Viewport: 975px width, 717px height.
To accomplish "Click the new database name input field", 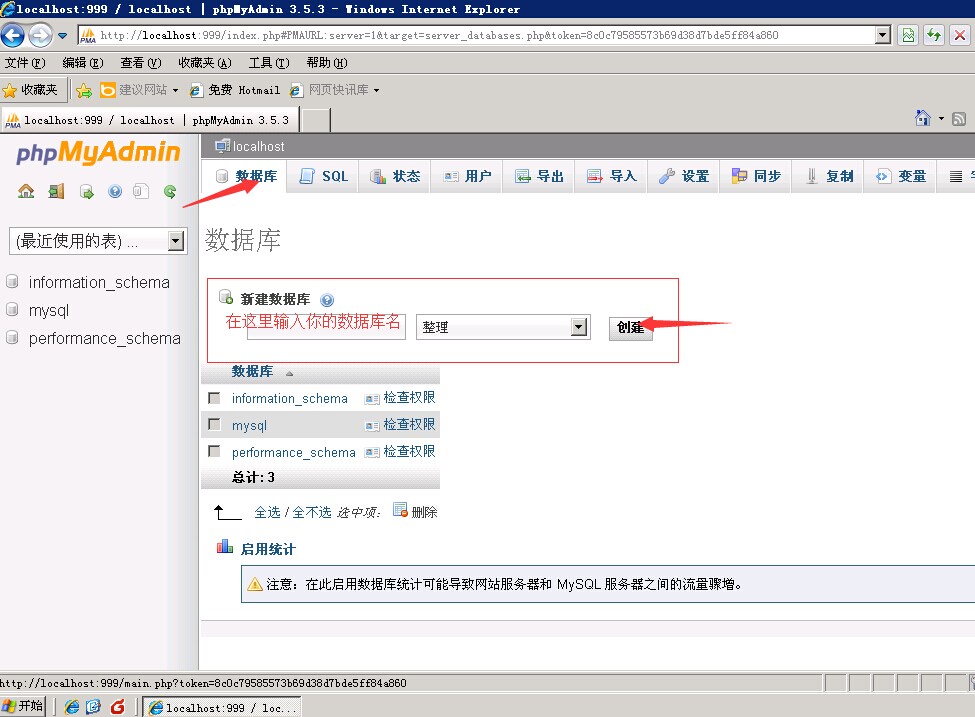I will point(326,327).
